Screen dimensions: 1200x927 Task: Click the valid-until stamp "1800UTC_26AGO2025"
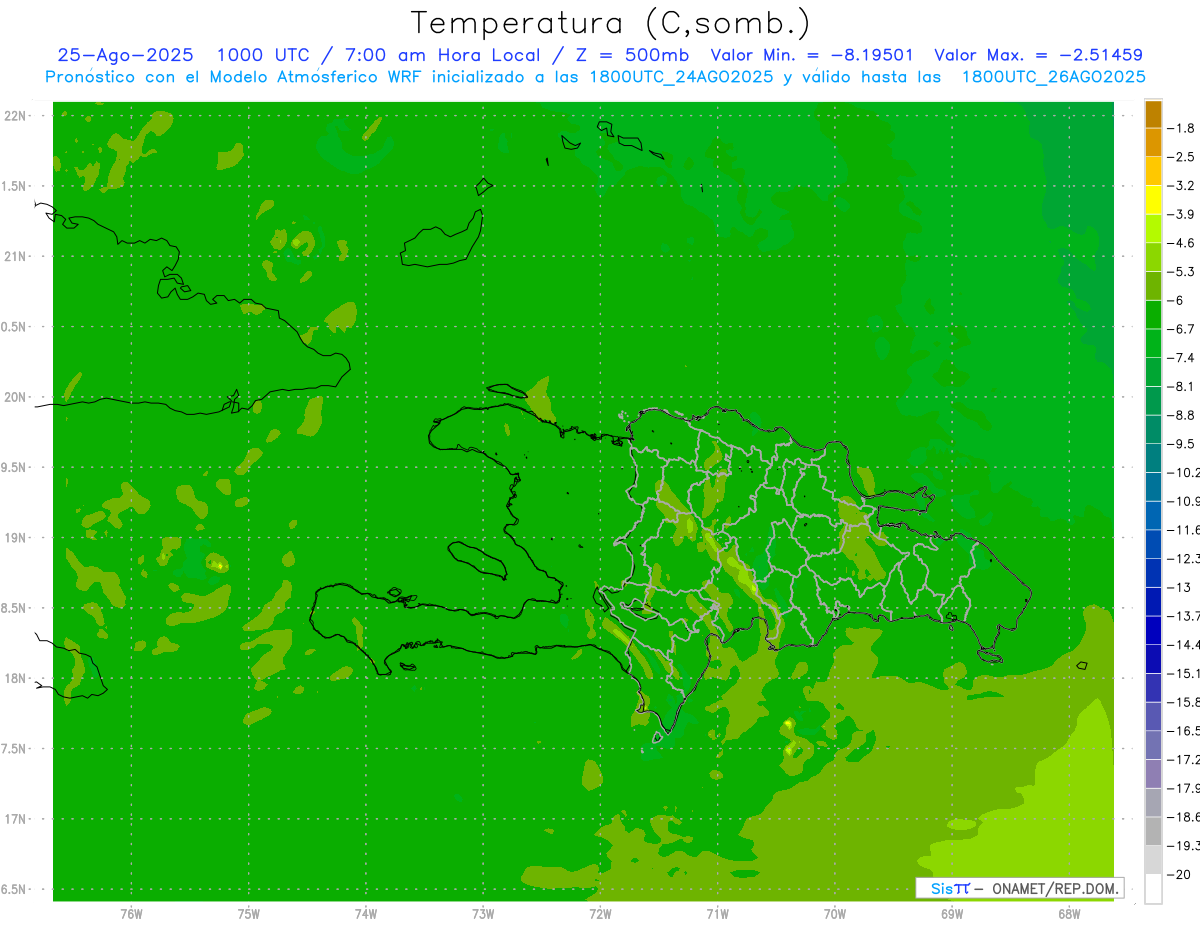click(1053, 77)
